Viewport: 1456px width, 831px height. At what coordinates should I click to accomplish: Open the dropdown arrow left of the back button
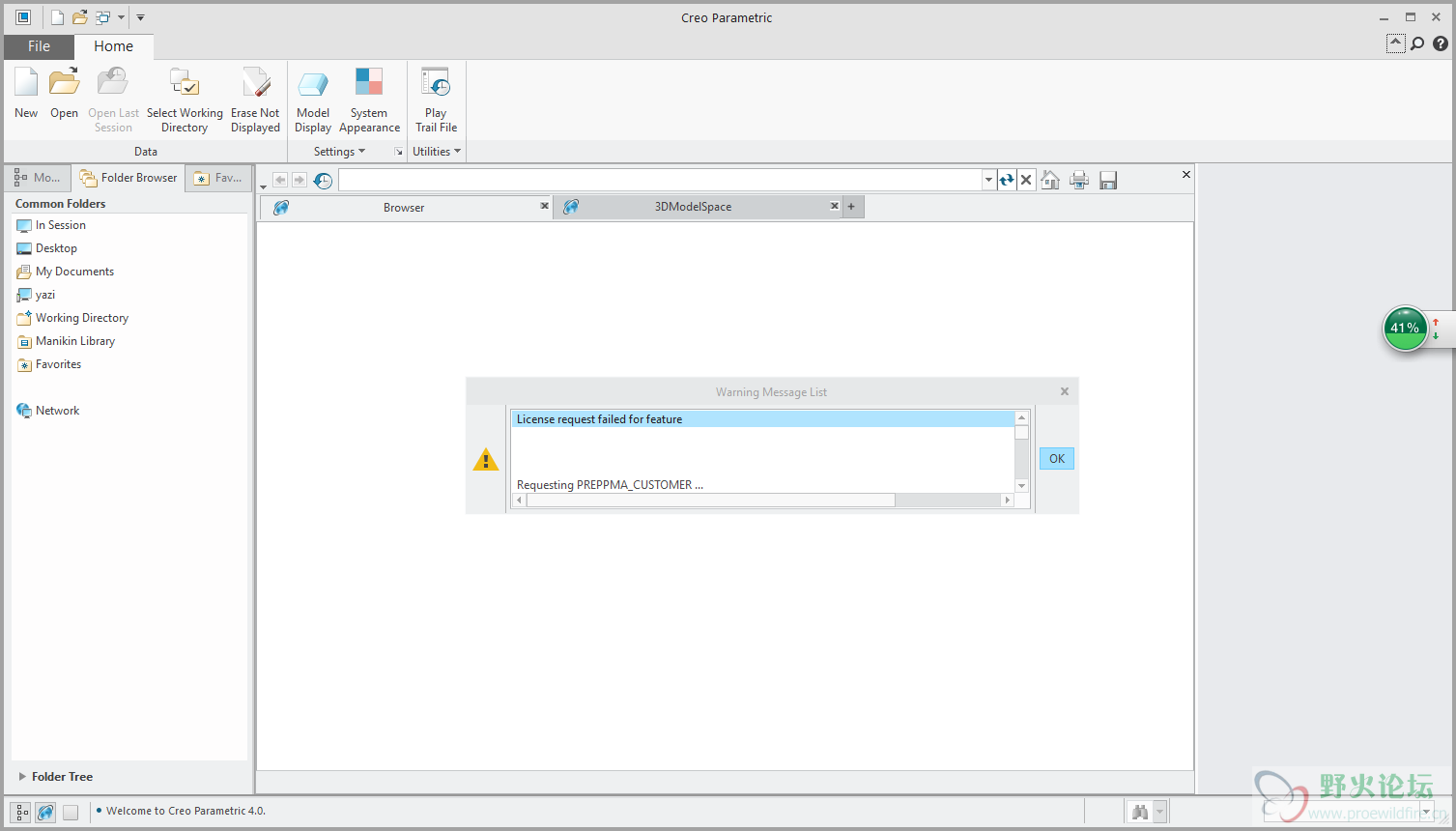[263, 186]
